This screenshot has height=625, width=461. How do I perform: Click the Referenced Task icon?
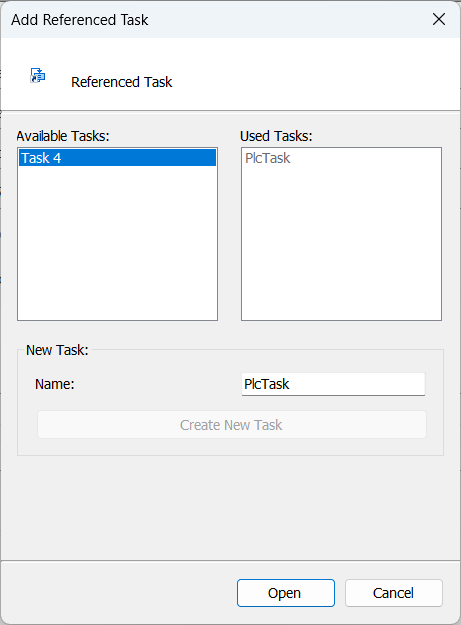(38, 75)
